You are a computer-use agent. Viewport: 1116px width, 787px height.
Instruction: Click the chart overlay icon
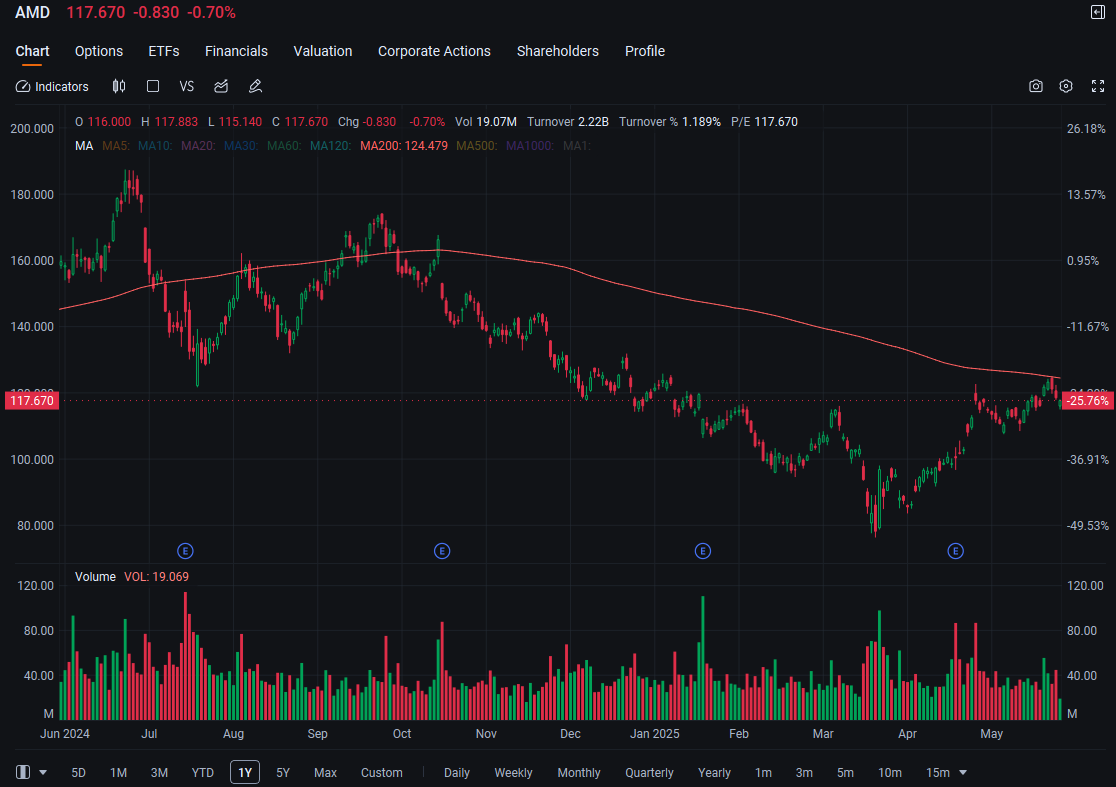pyautogui.click(x=221, y=86)
